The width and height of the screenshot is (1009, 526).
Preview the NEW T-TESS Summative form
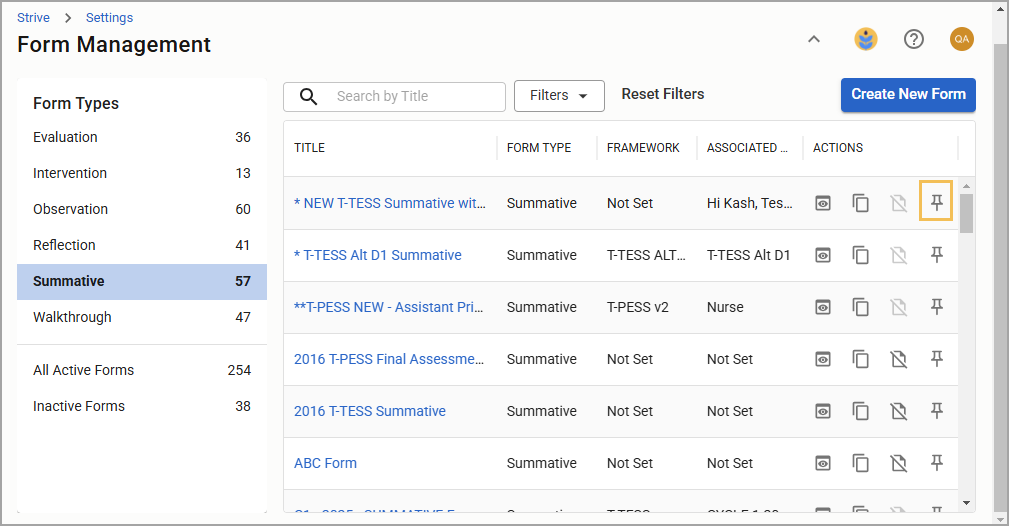[x=822, y=203]
